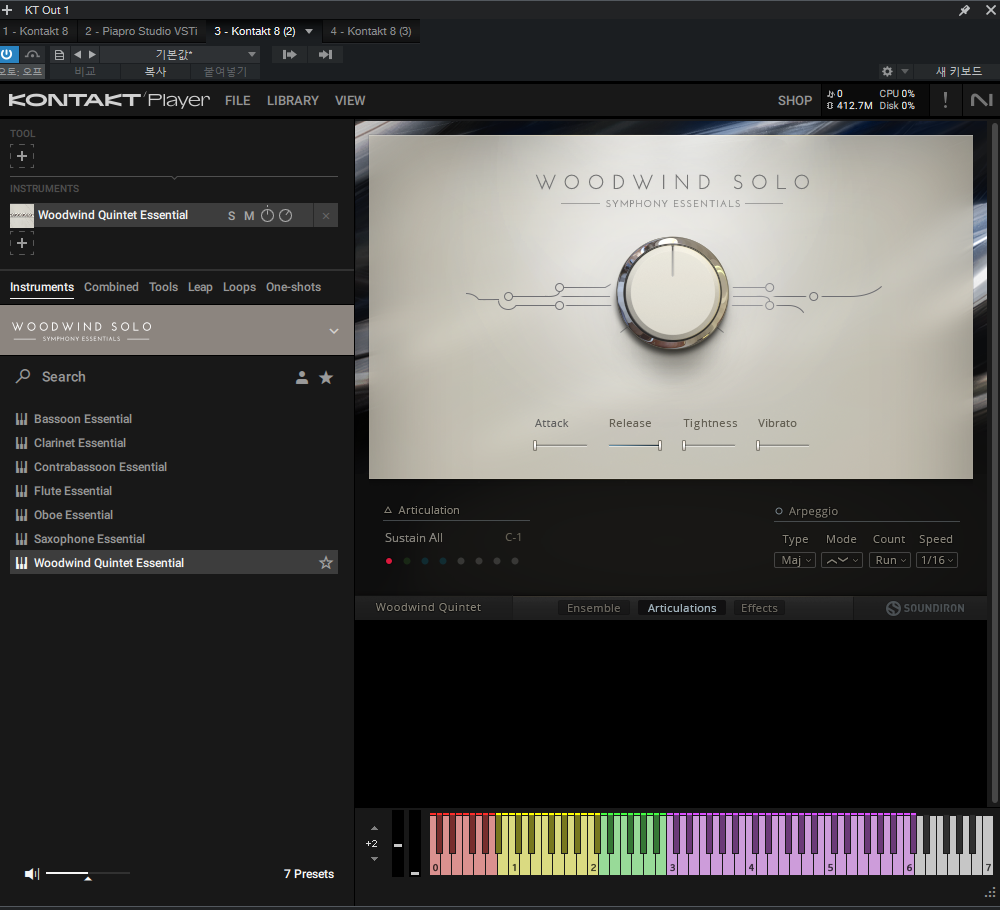
Task: Select Flute Essential preset
Action: tap(173, 491)
